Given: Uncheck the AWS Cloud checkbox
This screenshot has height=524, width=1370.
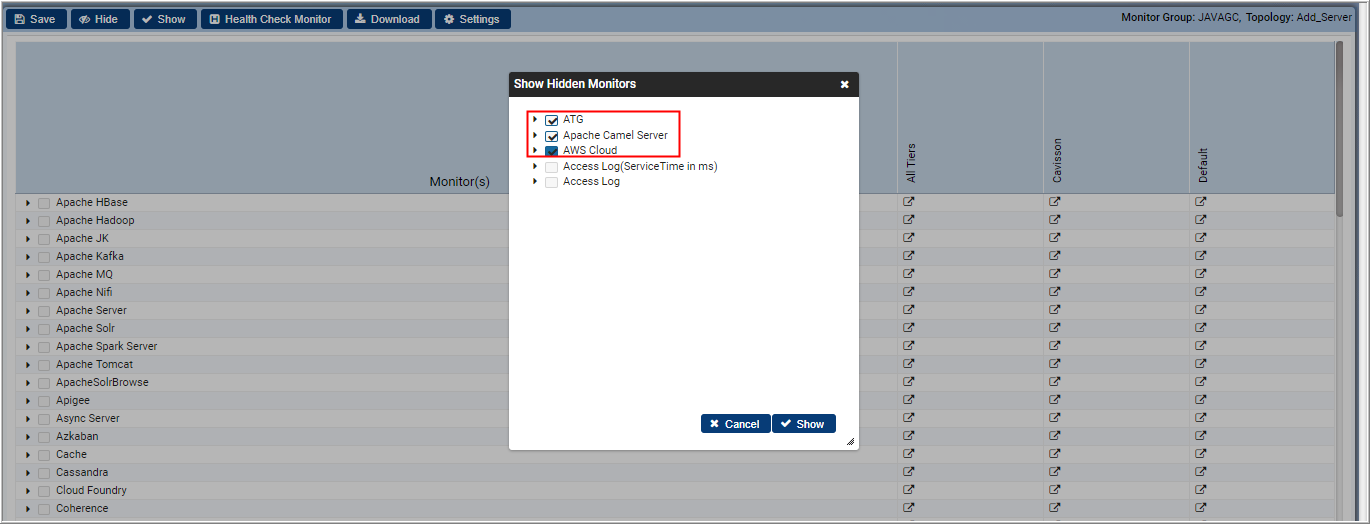Looking at the screenshot, I should [551, 151].
